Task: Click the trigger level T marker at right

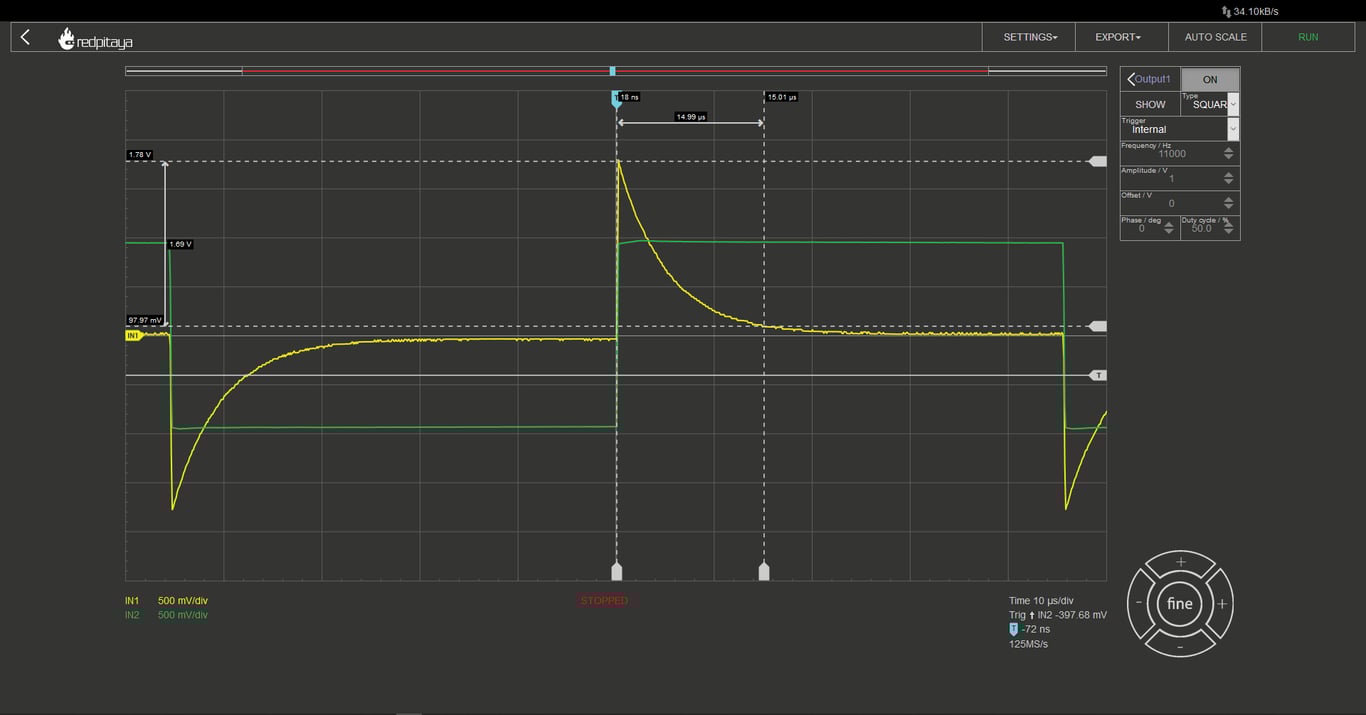Action: [1098, 375]
